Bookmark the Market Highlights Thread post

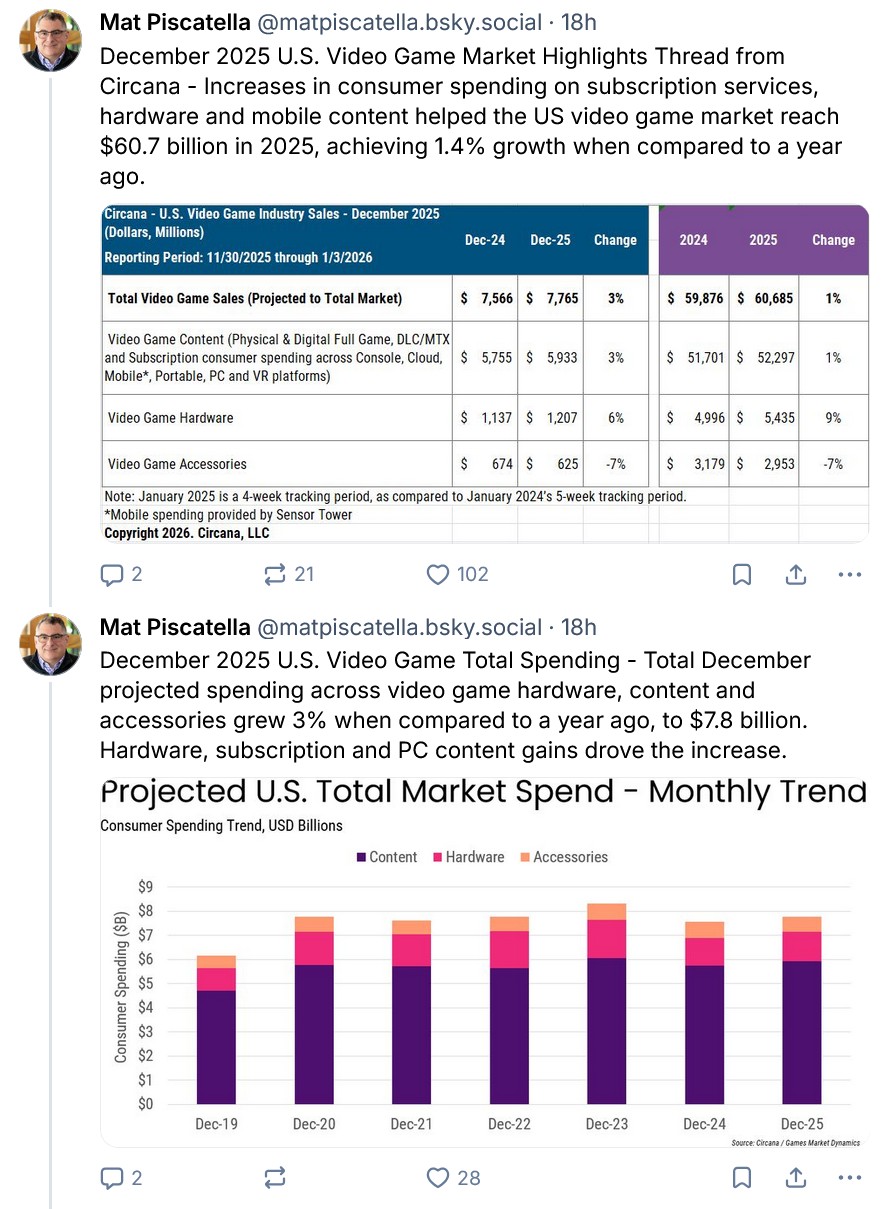tap(742, 575)
